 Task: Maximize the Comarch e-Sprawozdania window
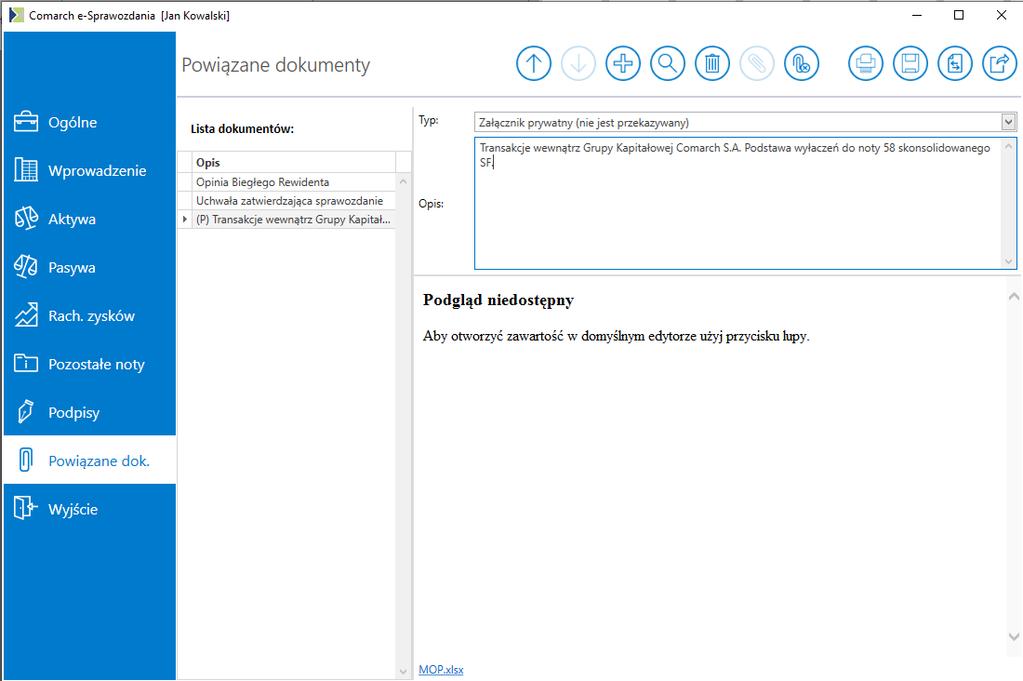pos(959,15)
